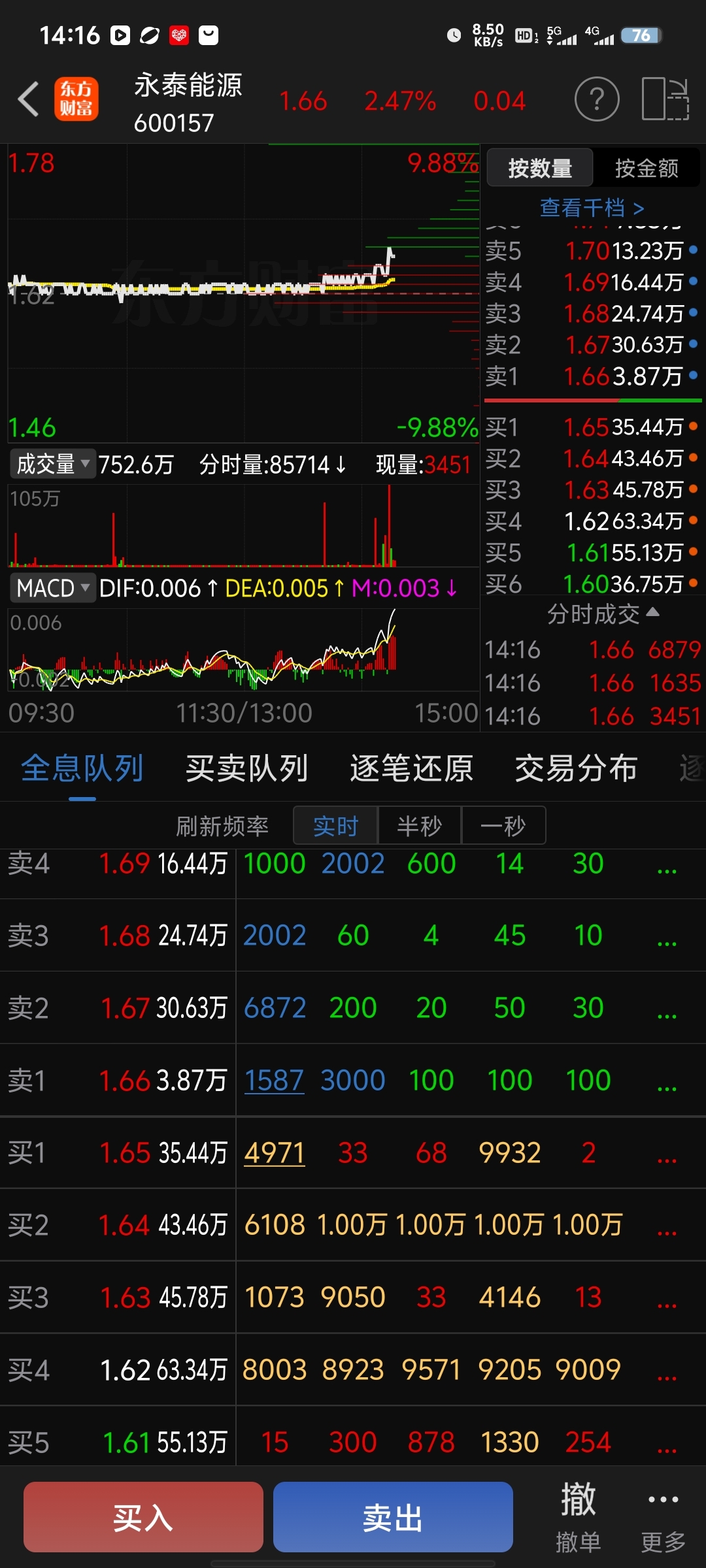706x1568 pixels.
Task: Tap the clock alarm status icon
Action: [x=454, y=35]
